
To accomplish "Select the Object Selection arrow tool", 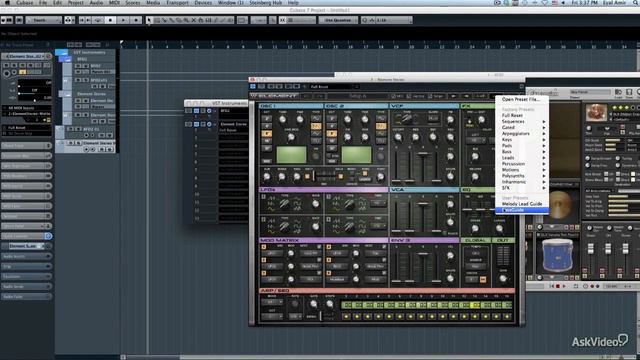I will coord(149,20).
